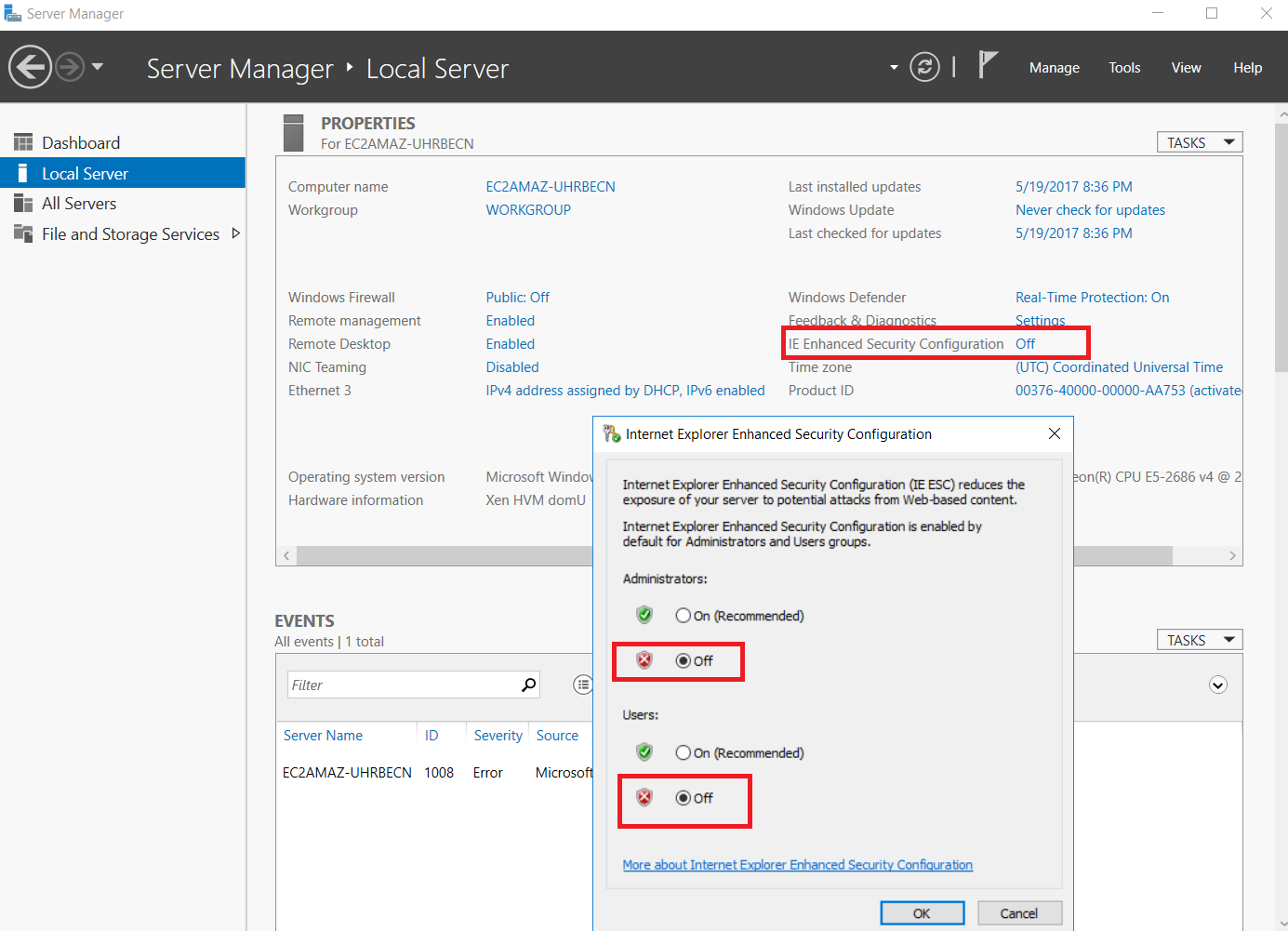Open the events list options icon
Image resolution: width=1288 pixels, height=931 pixels.
tap(583, 685)
